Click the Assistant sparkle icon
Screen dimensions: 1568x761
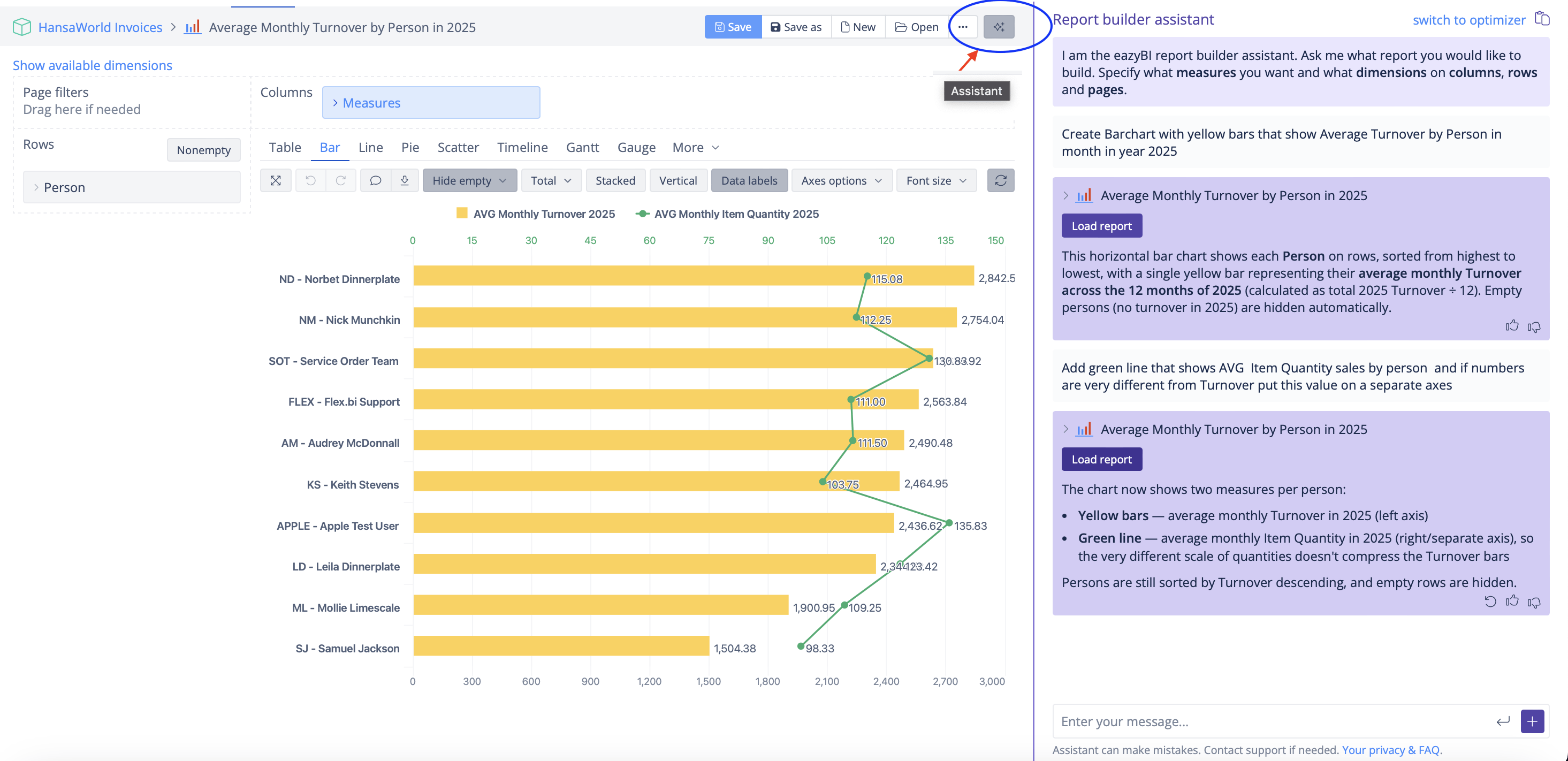coord(998,27)
